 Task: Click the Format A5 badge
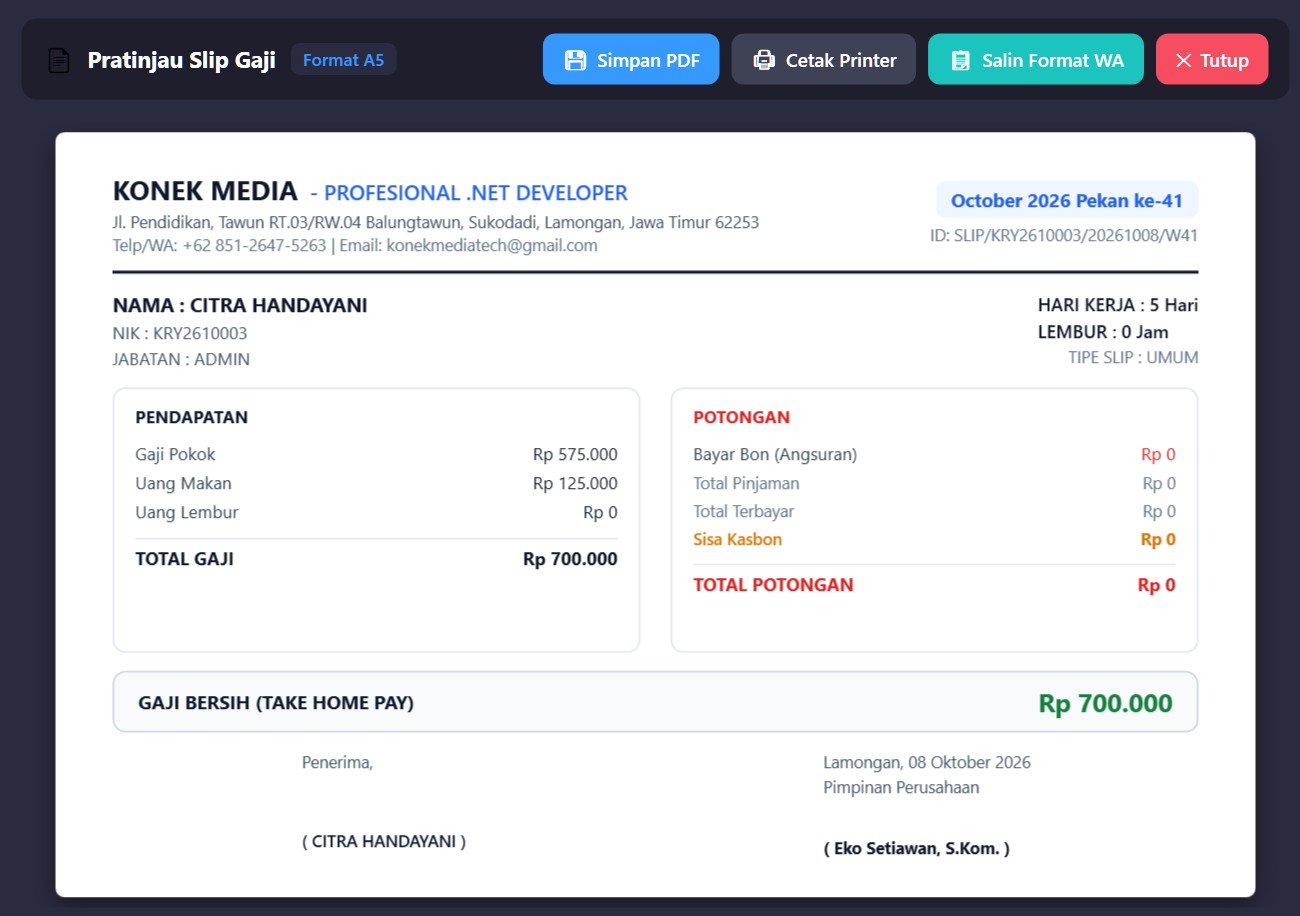[x=344, y=60]
